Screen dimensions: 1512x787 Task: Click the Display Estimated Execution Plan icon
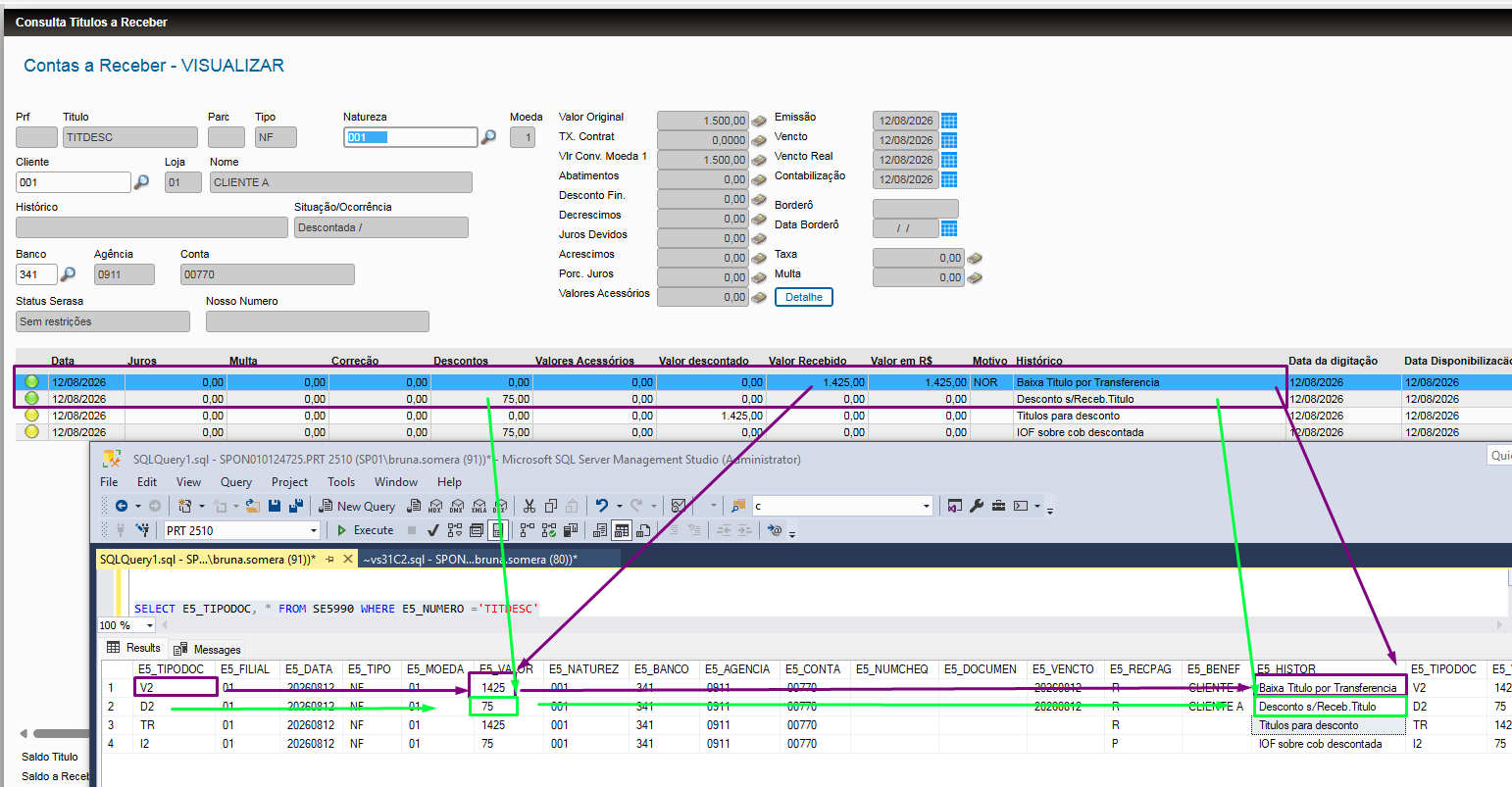(x=455, y=530)
